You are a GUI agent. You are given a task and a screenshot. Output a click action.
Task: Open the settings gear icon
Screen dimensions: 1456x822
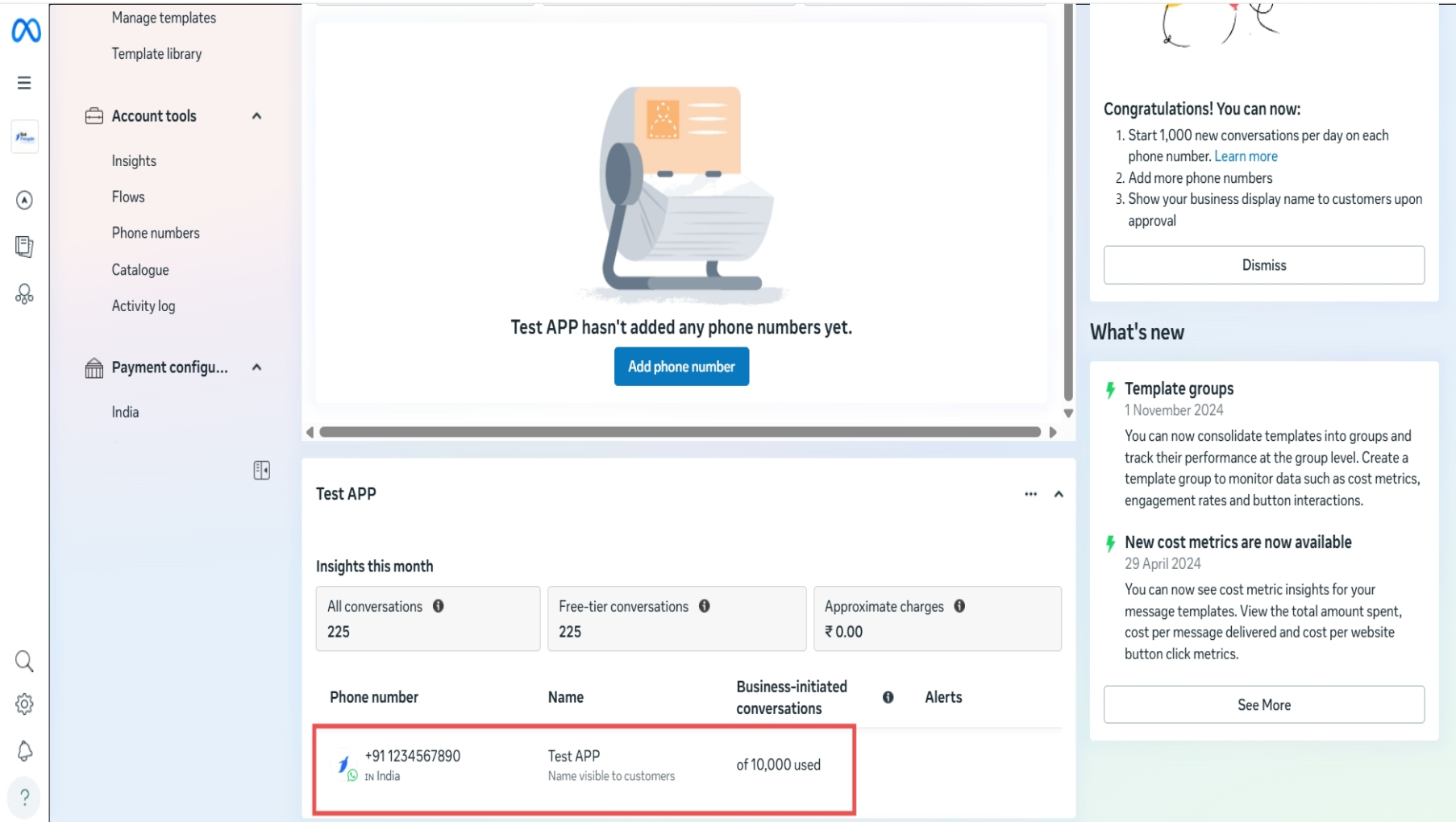(x=24, y=704)
